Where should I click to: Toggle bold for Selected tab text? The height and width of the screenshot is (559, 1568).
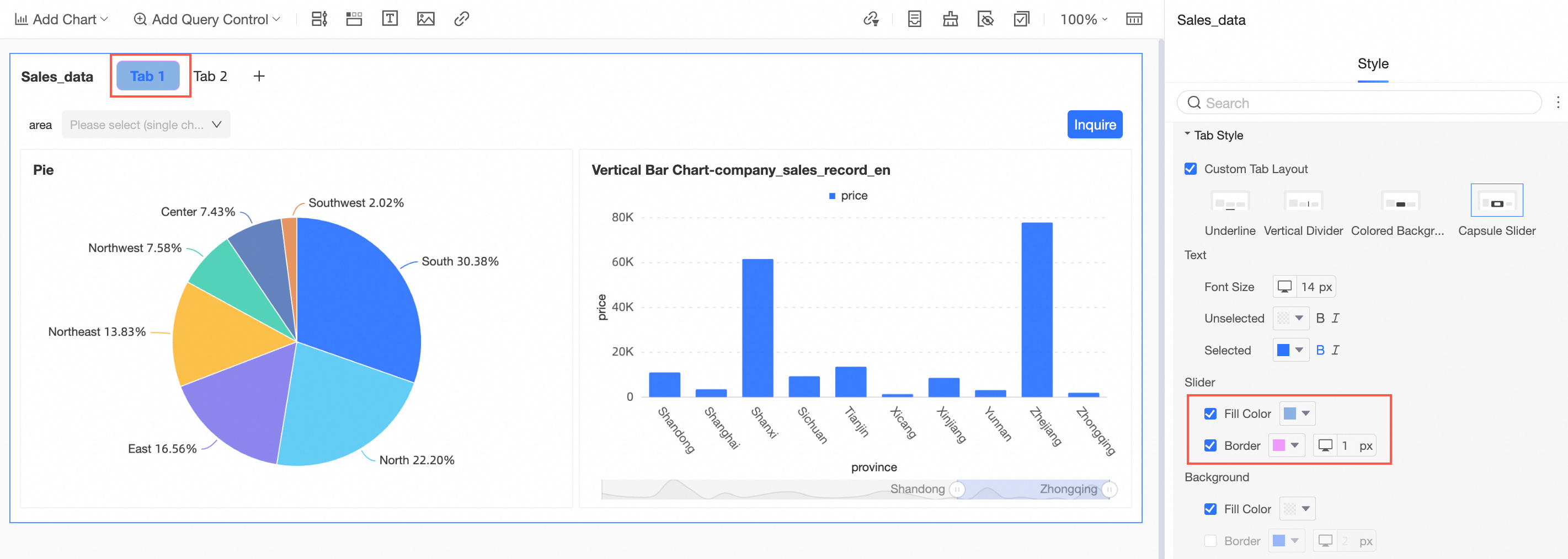pyautogui.click(x=1320, y=350)
